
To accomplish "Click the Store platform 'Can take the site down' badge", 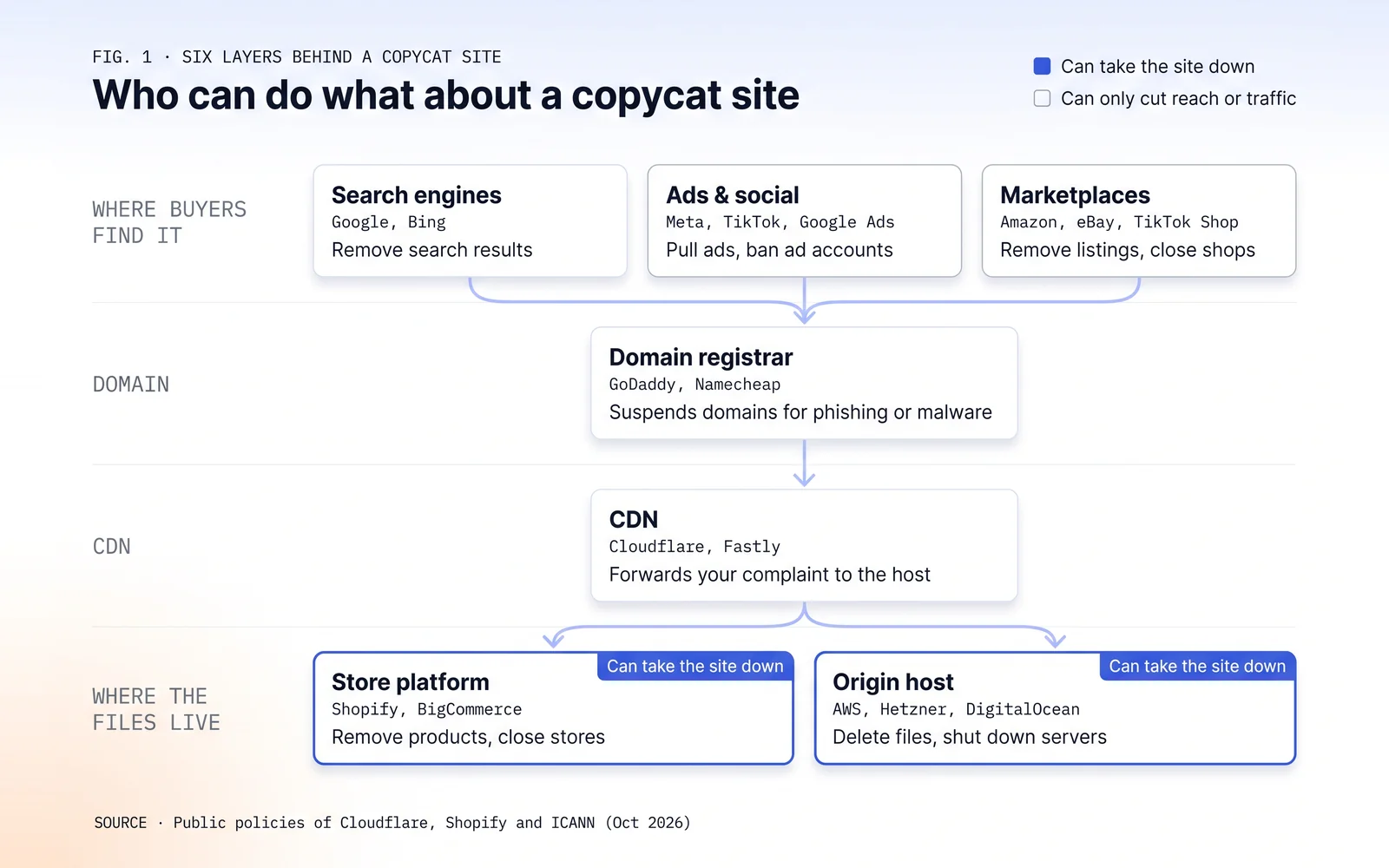I will coord(695,666).
